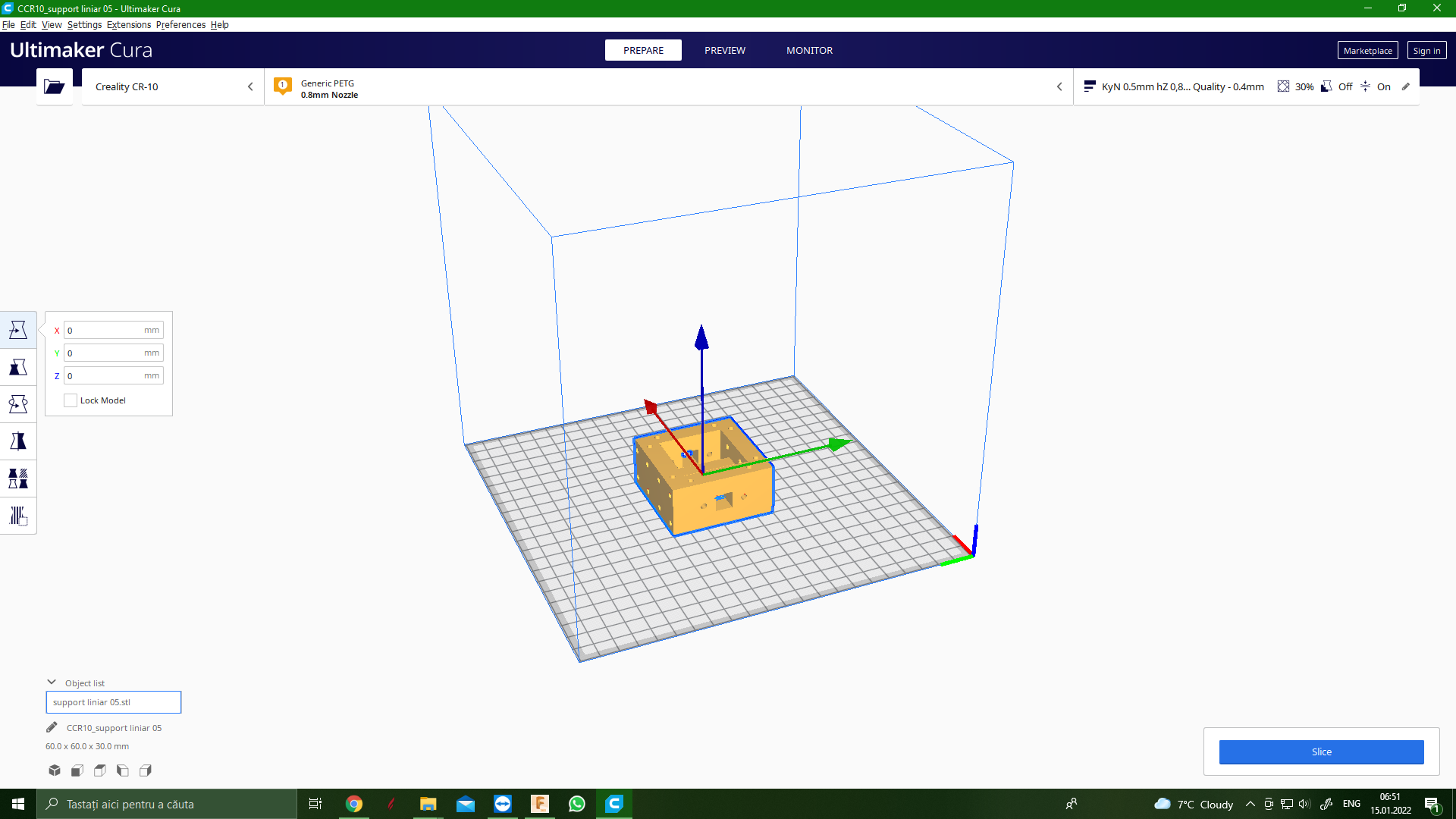1456x819 pixels.
Task: Switch to 3D view cube icon
Action: point(55,770)
